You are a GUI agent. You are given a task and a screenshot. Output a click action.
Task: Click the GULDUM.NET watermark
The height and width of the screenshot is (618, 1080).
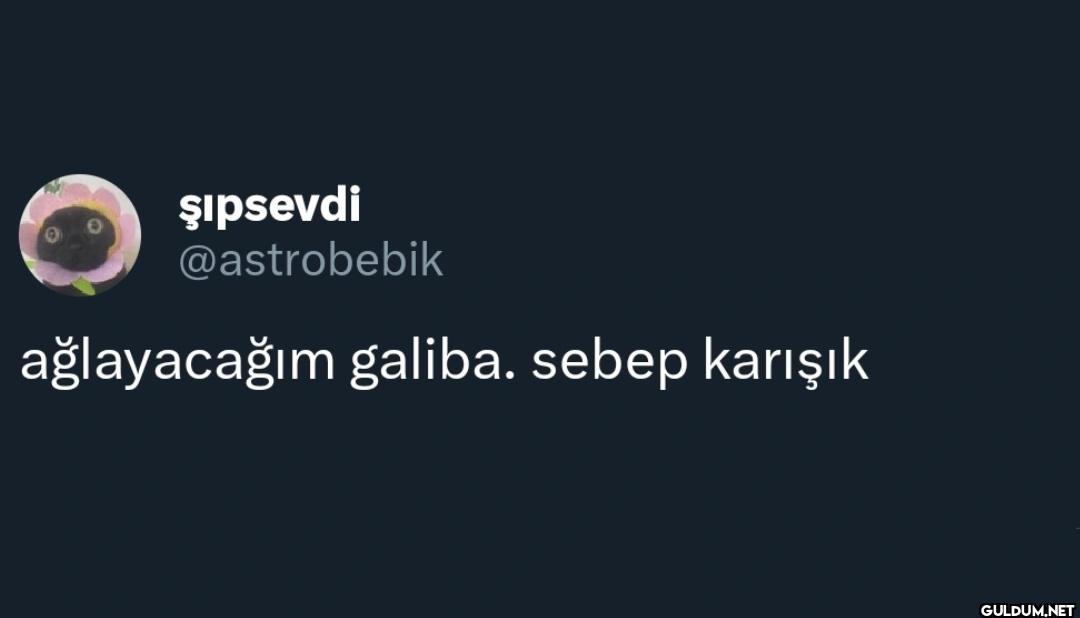click(1028, 610)
